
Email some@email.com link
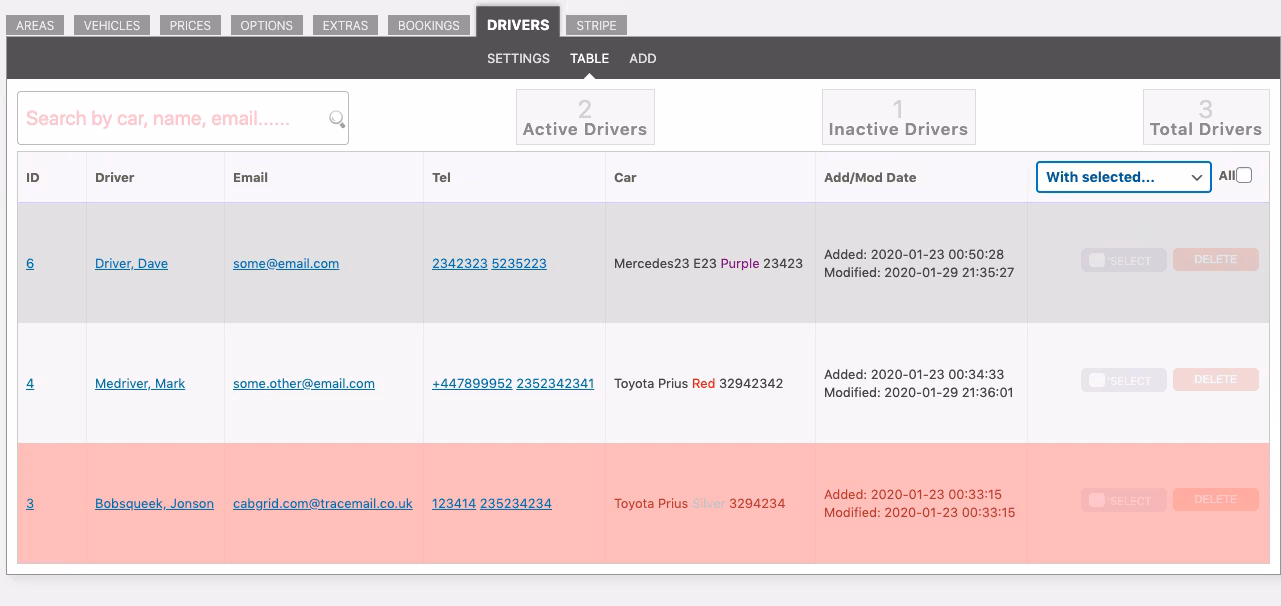coord(286,263)
